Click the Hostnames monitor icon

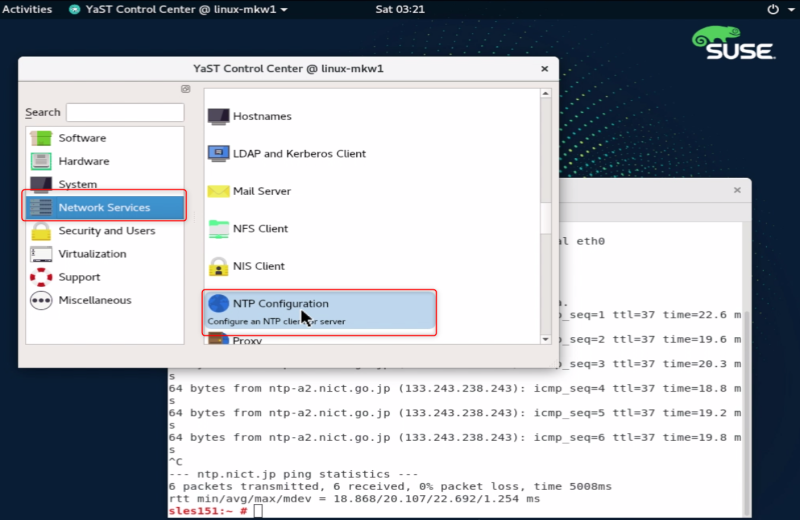(x=218, y=116)
